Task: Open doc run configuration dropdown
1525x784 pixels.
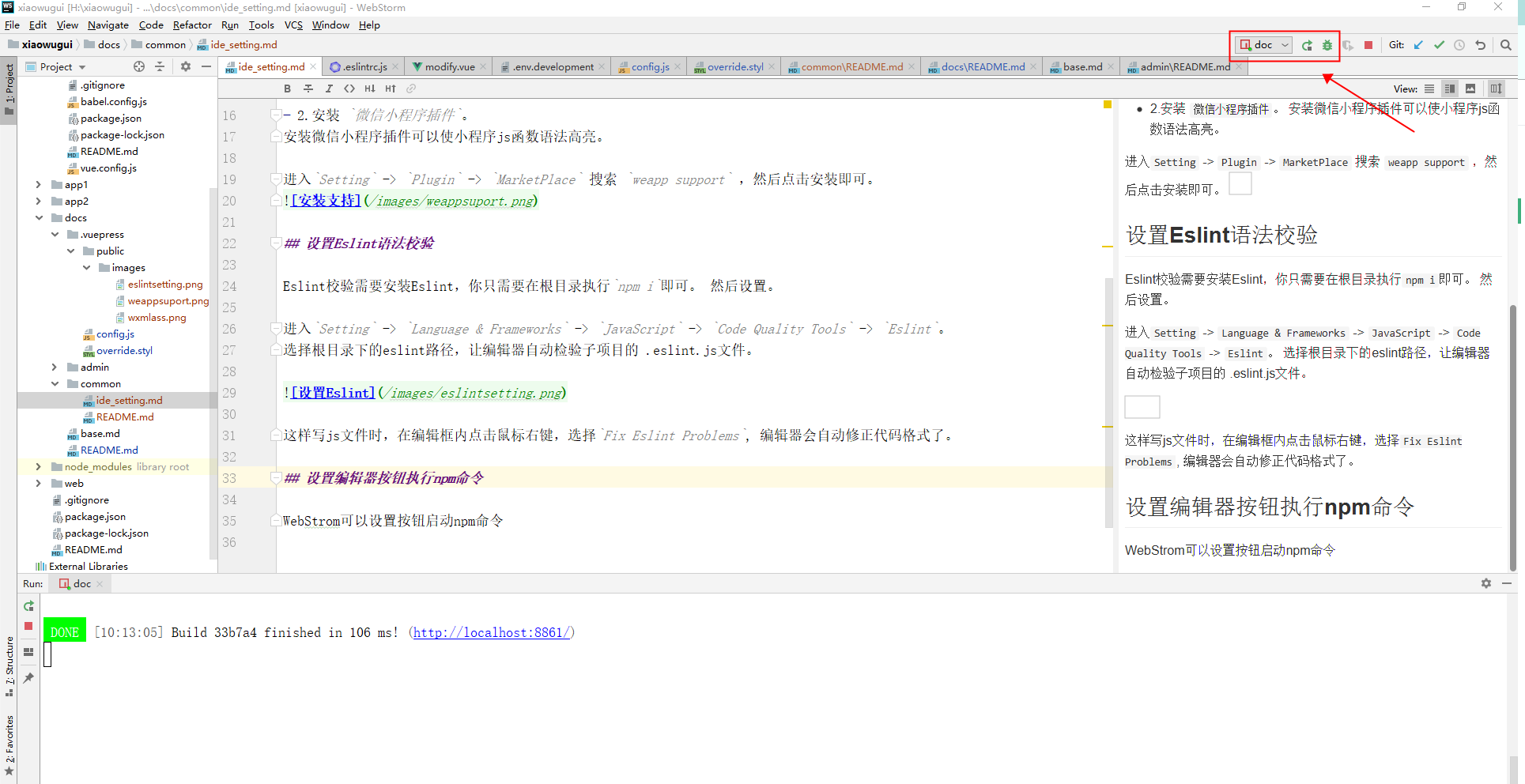Action: (x=1264, y=45)
